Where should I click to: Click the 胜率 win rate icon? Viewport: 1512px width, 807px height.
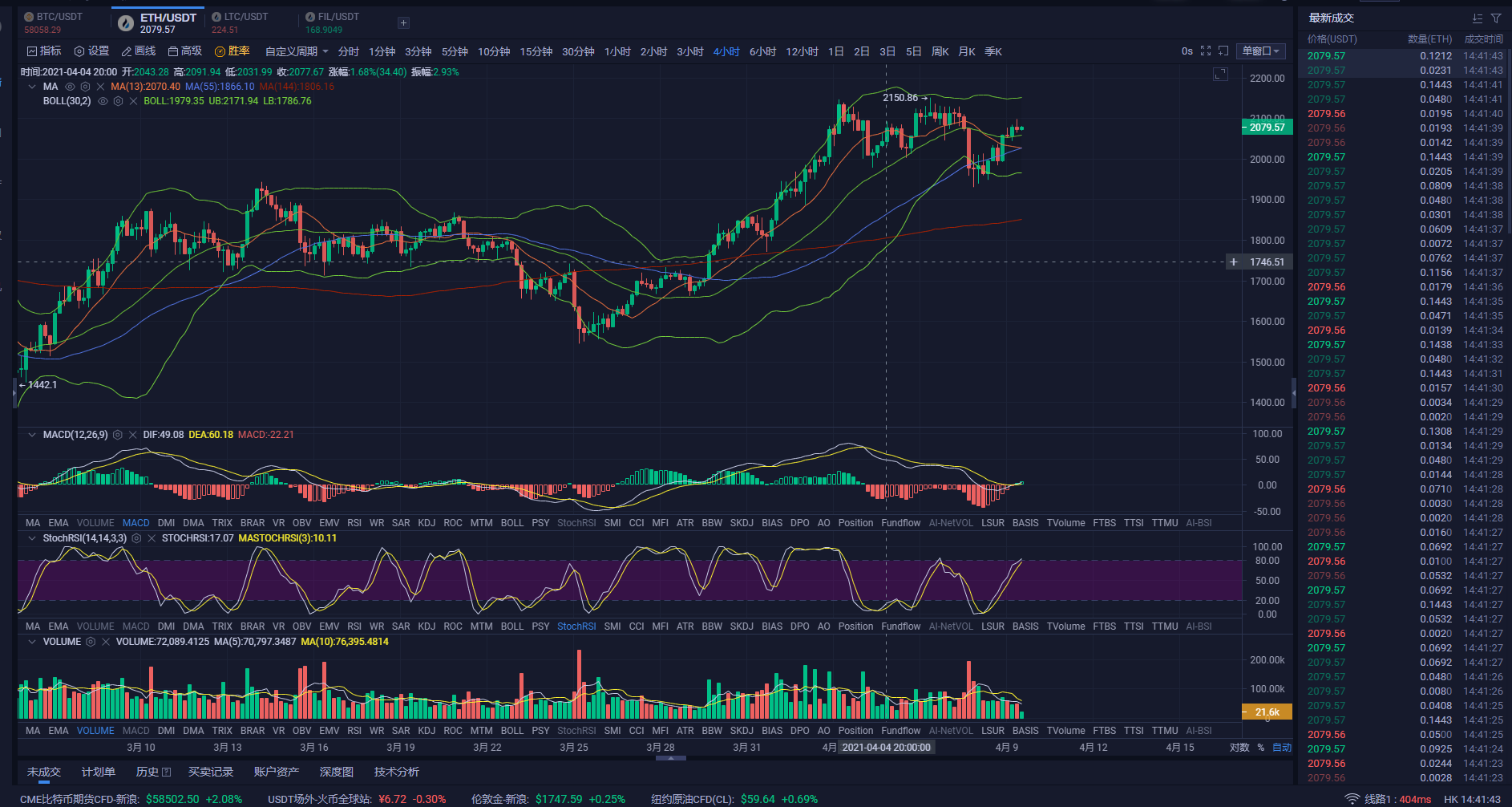pyautogui.click(x=220, y=51)
